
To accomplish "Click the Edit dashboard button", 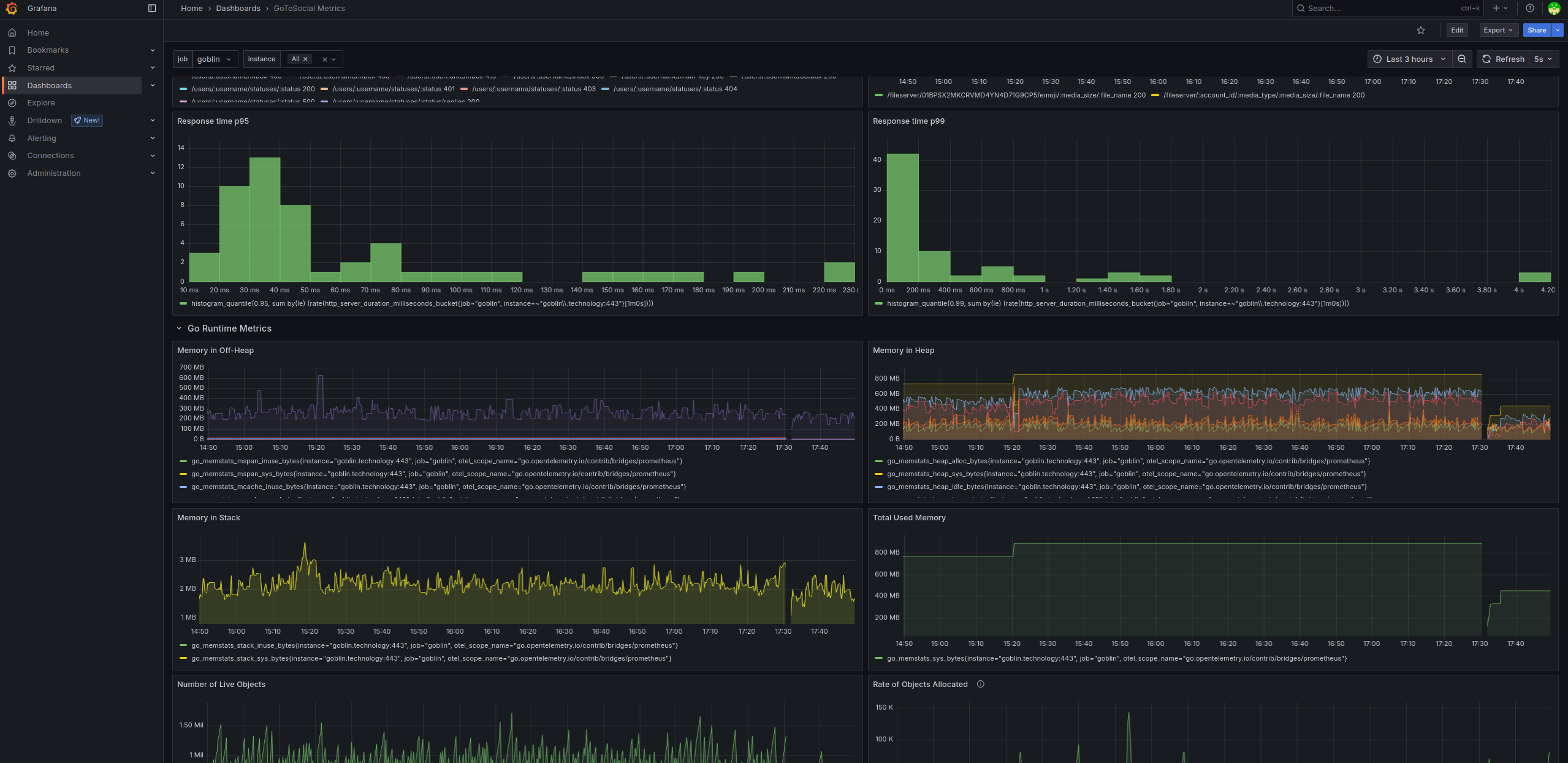I will tap(1457, 30).
